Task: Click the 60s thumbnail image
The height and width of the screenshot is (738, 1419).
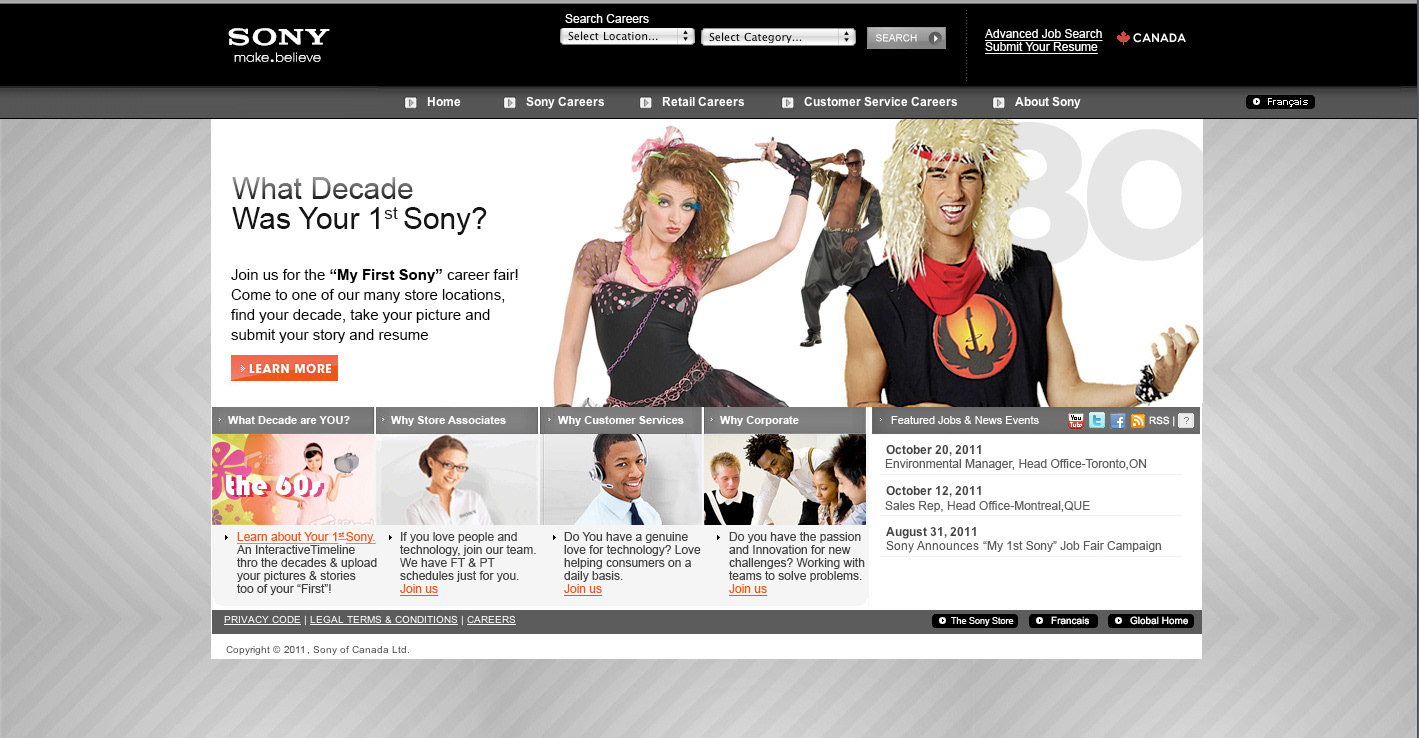Action: (x=293, y=479)
